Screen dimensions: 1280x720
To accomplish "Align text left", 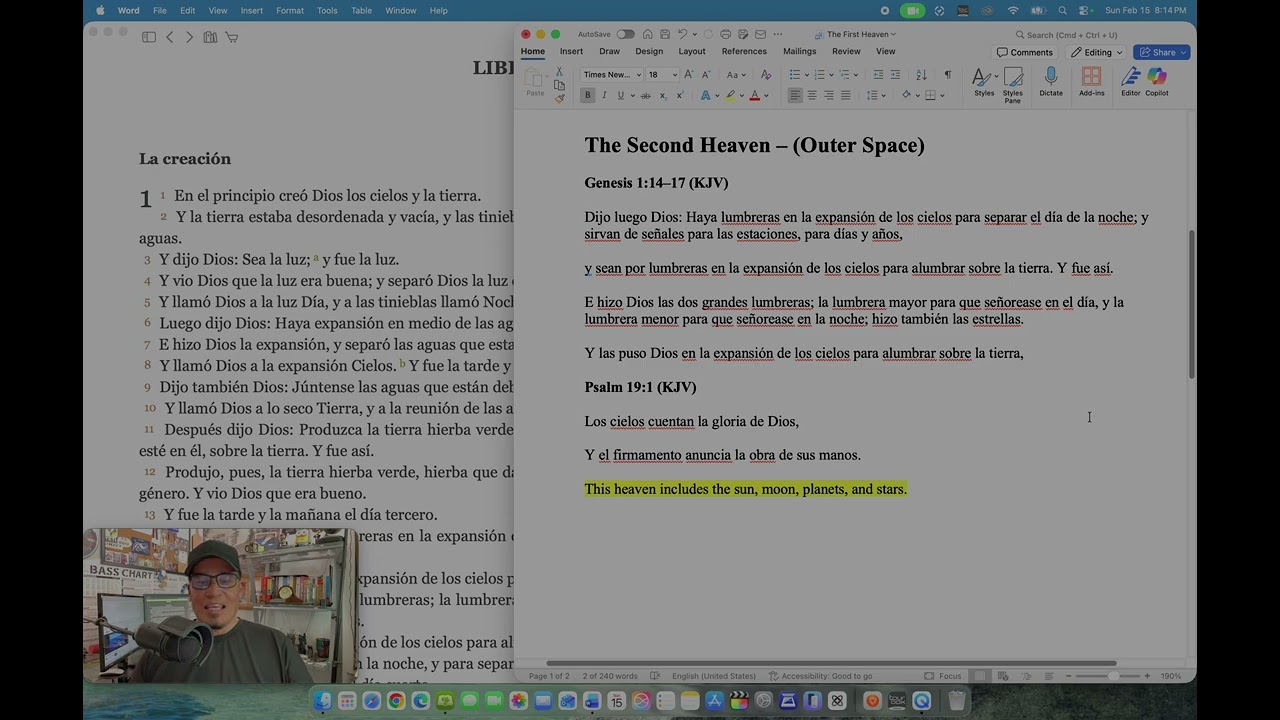I will [795, 95].
